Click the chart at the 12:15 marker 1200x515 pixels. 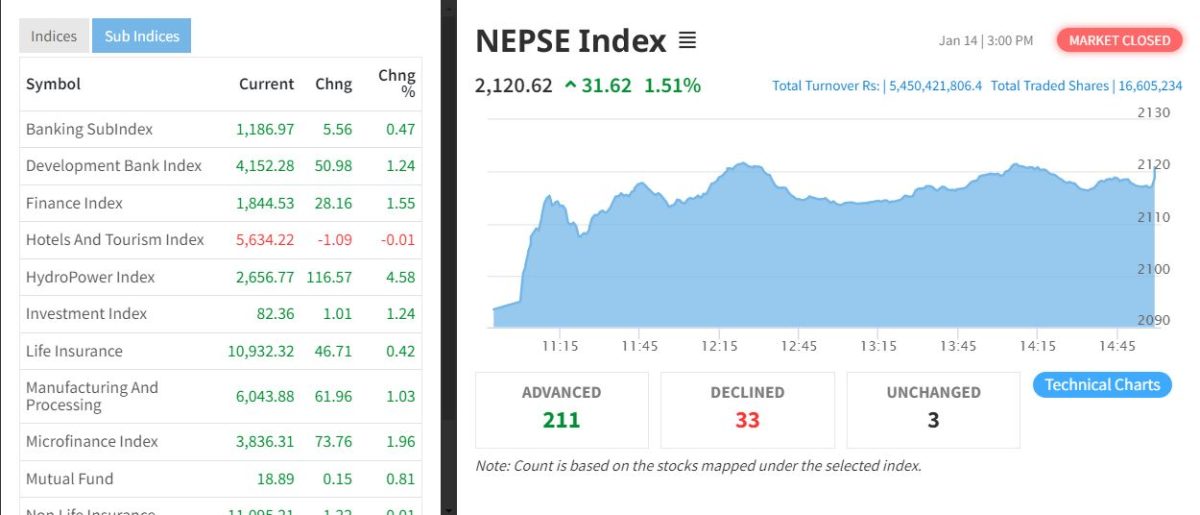tap(719, 250)
